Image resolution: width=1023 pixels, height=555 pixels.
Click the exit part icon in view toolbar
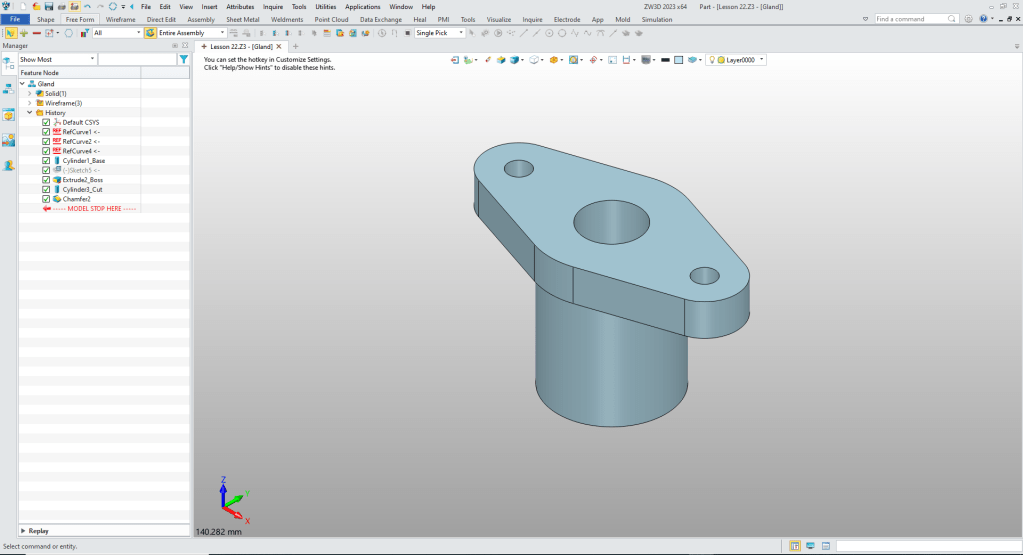pyautogui.click(x=455, y=60)
